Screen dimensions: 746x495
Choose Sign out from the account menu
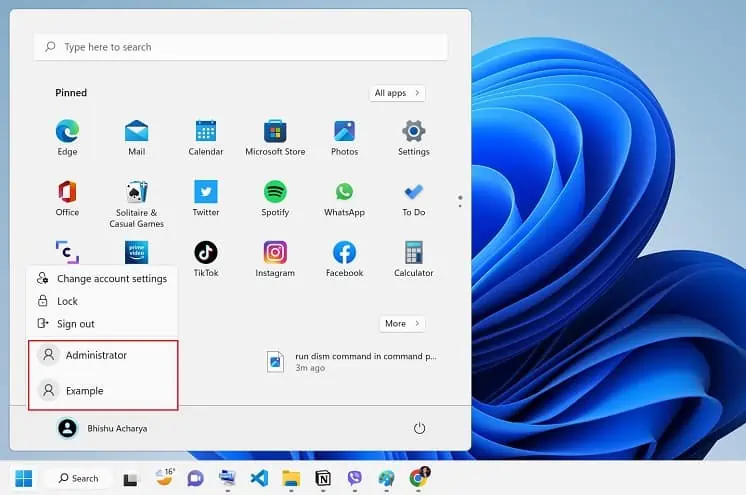103,324
